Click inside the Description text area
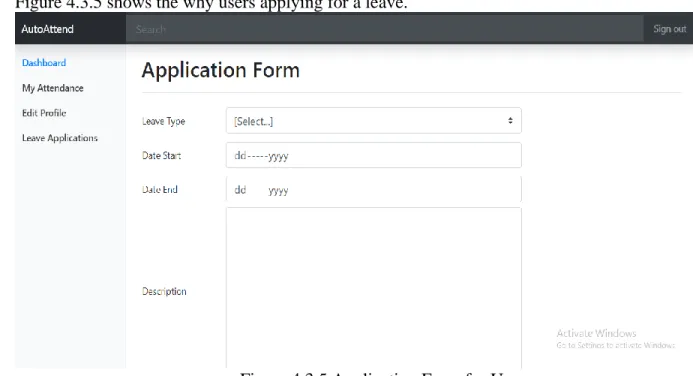The height and width of the screenshot is (376, 693). [x=373, y=288]
